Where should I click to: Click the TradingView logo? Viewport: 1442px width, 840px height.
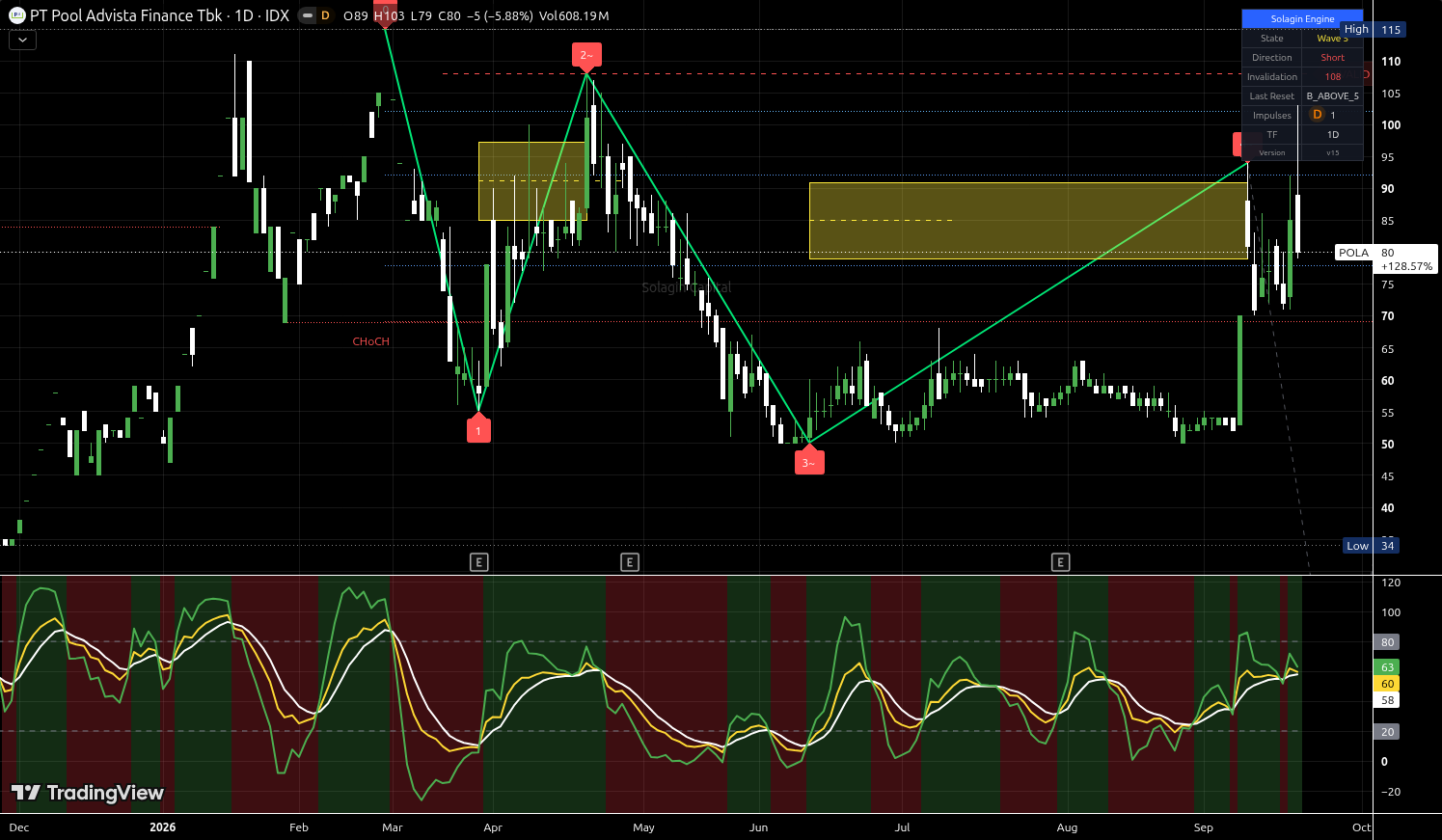88,793
